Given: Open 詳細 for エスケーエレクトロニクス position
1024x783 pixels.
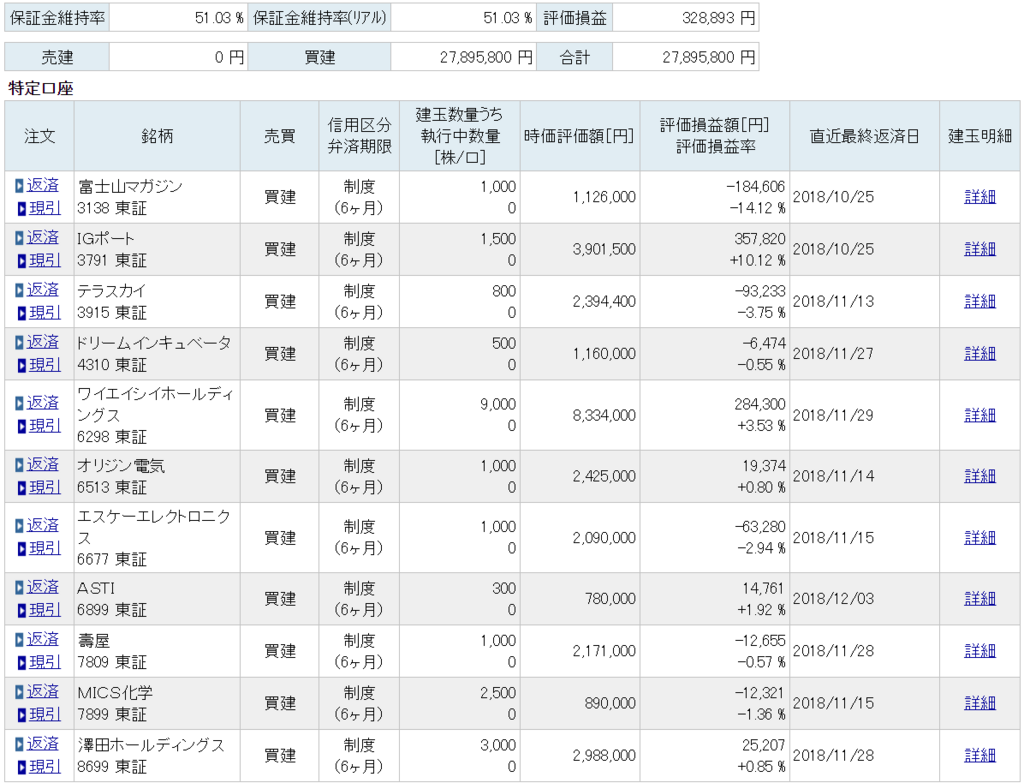Looking at the screenshot, I should pyautogui.click(x=980, y=538).
